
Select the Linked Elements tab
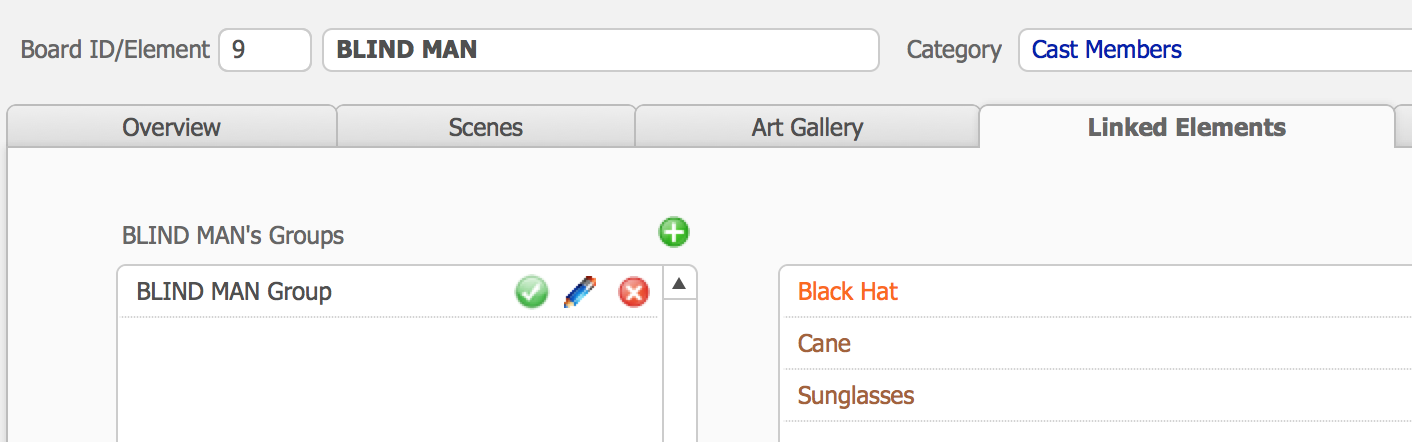click(x=1187, y=127)
